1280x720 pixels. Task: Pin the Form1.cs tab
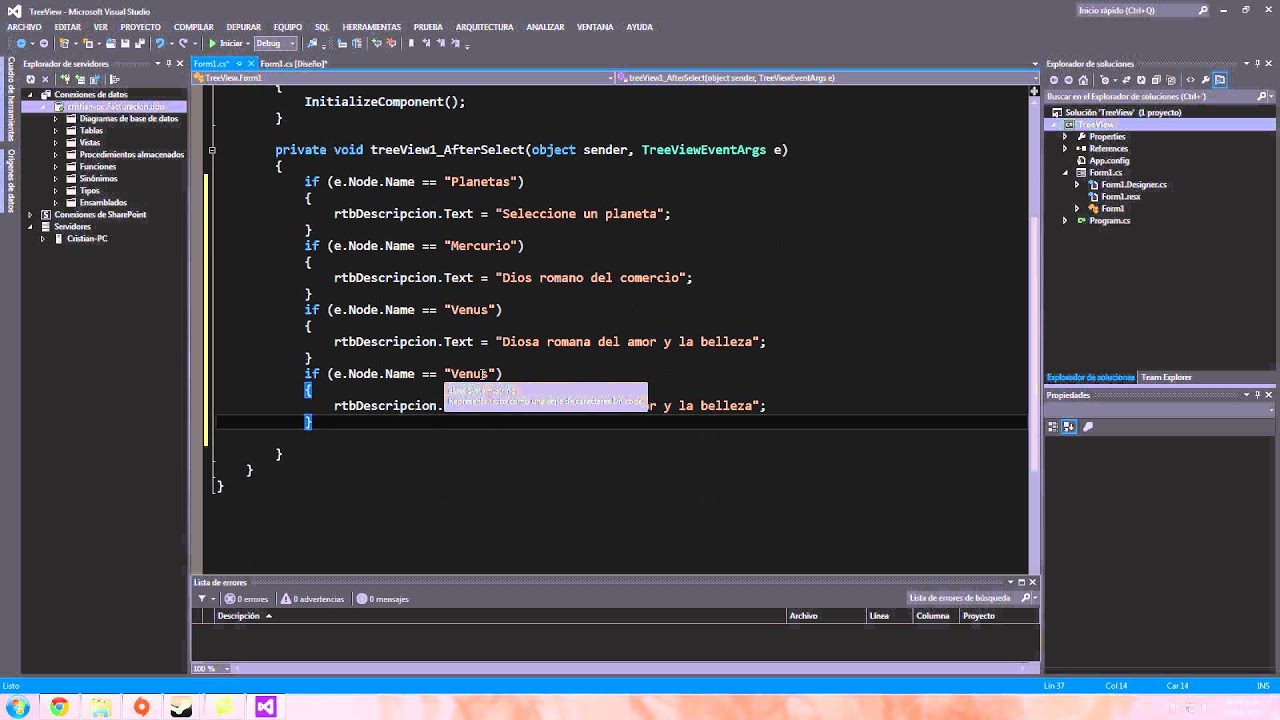point(237,64)
